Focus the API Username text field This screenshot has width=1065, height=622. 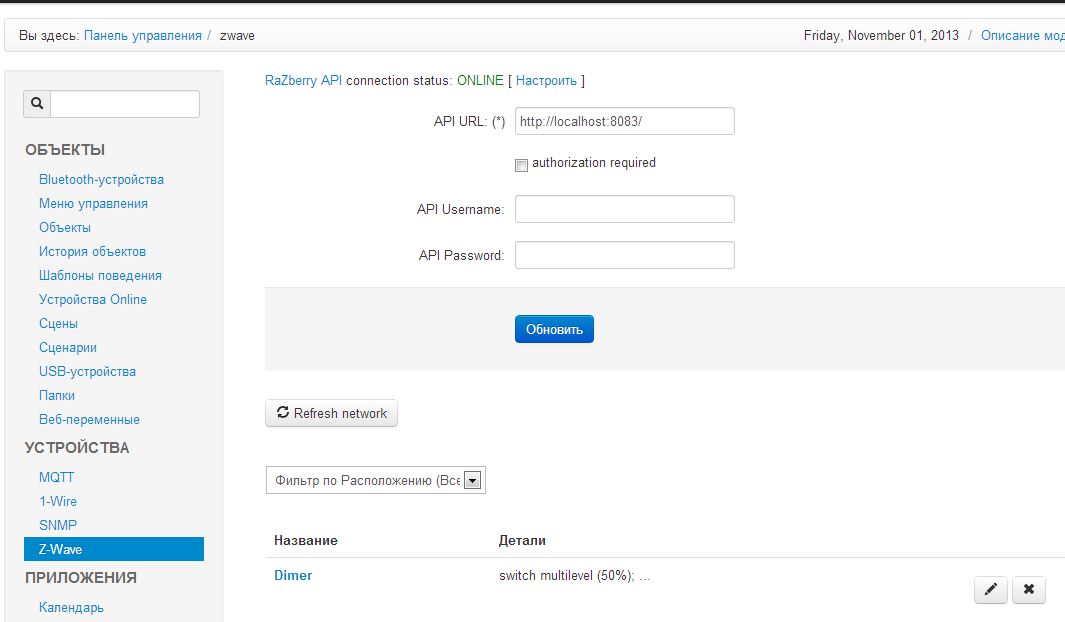click(624, 209)
